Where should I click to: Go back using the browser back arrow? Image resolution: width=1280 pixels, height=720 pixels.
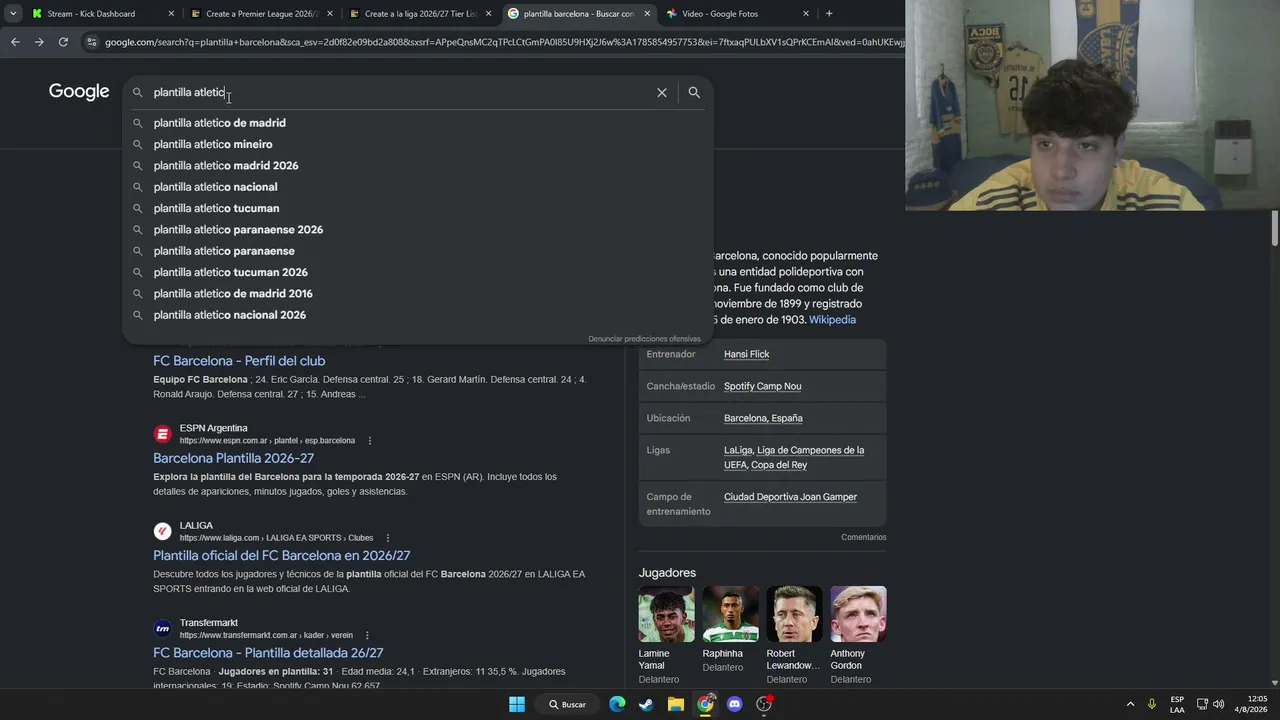[15, 42]
